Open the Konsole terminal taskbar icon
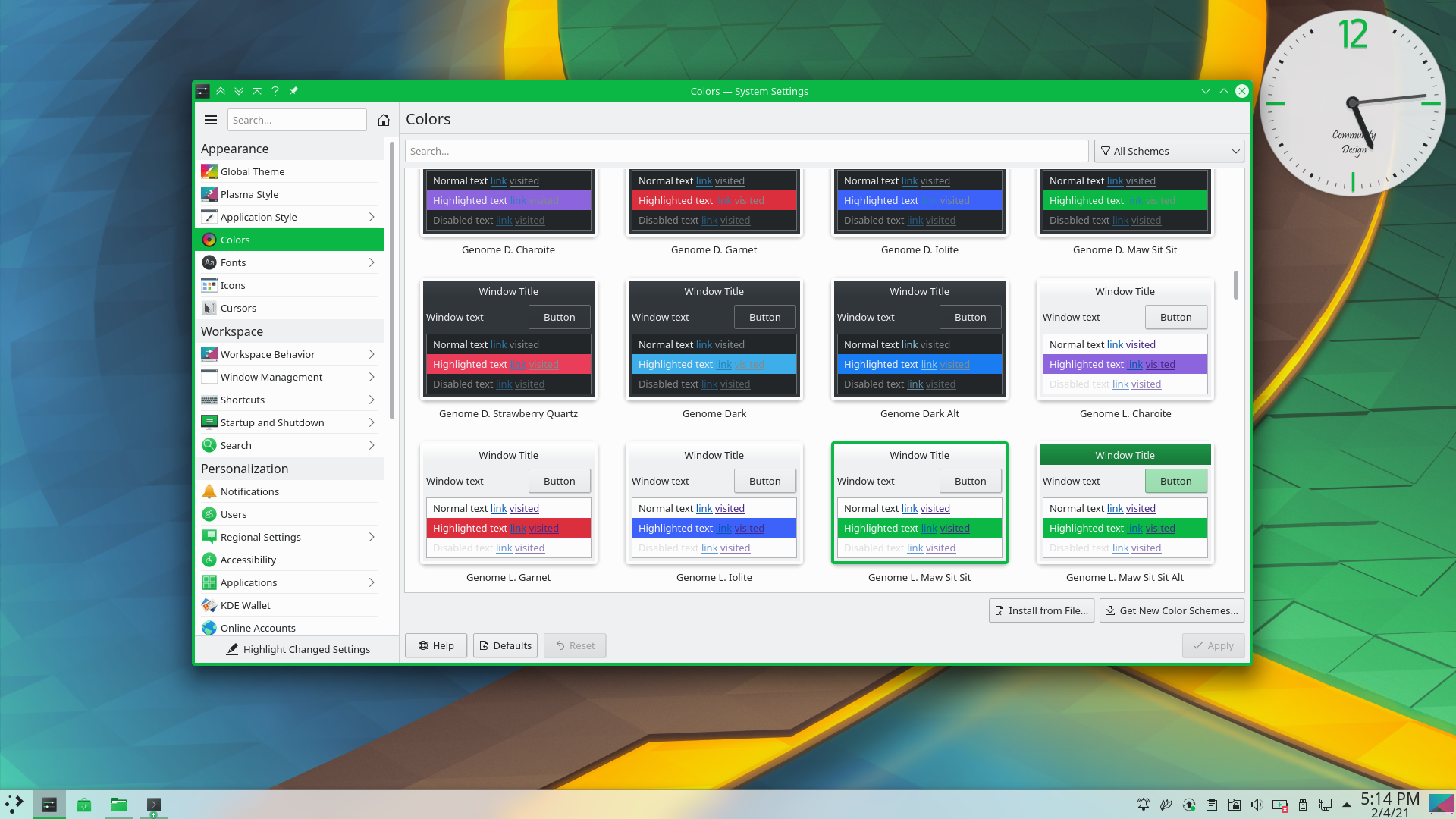 [153, 805]
